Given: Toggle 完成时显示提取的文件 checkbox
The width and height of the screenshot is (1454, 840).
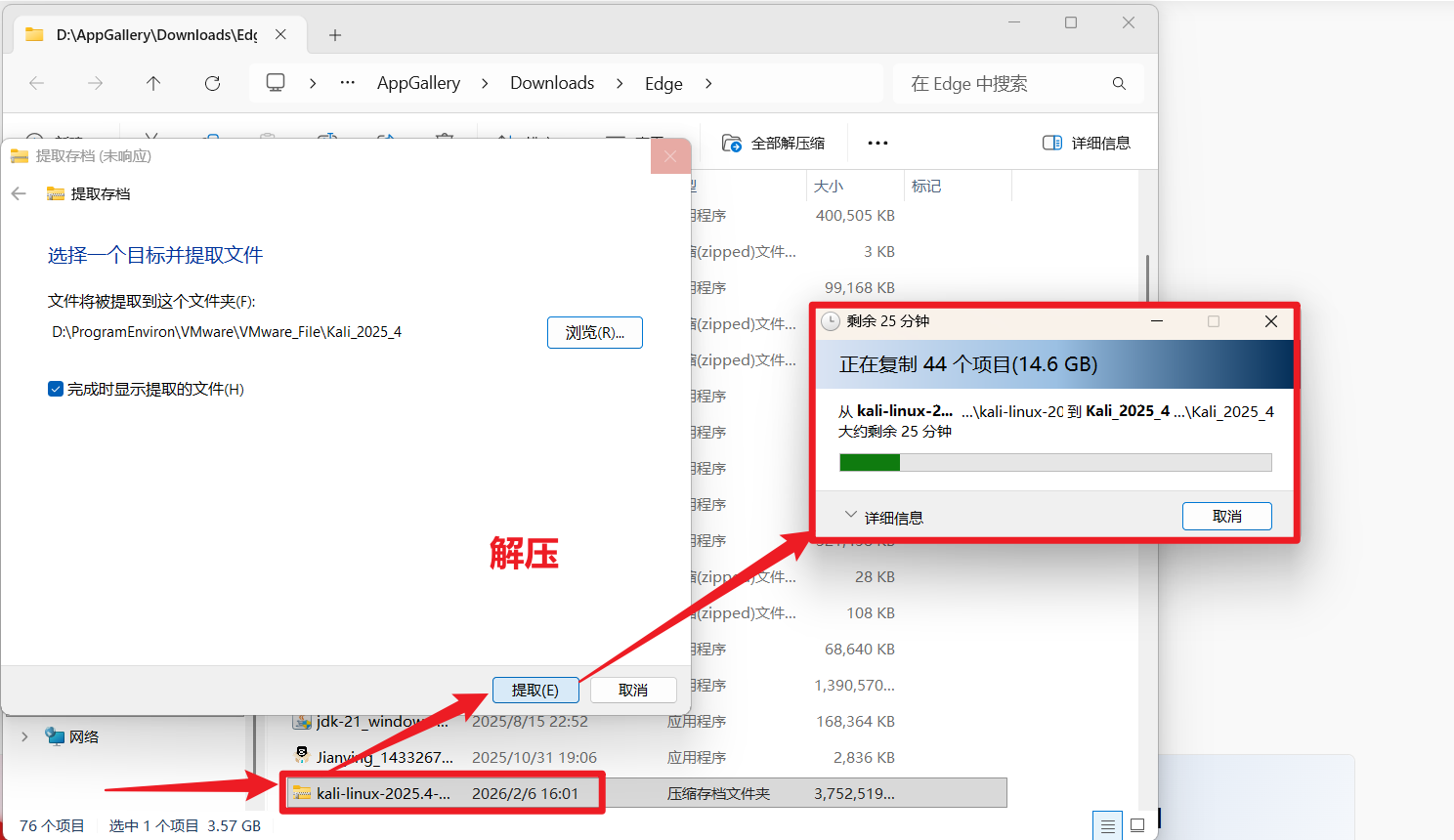Looking at the screenshot, I should [x=56, y=389].
